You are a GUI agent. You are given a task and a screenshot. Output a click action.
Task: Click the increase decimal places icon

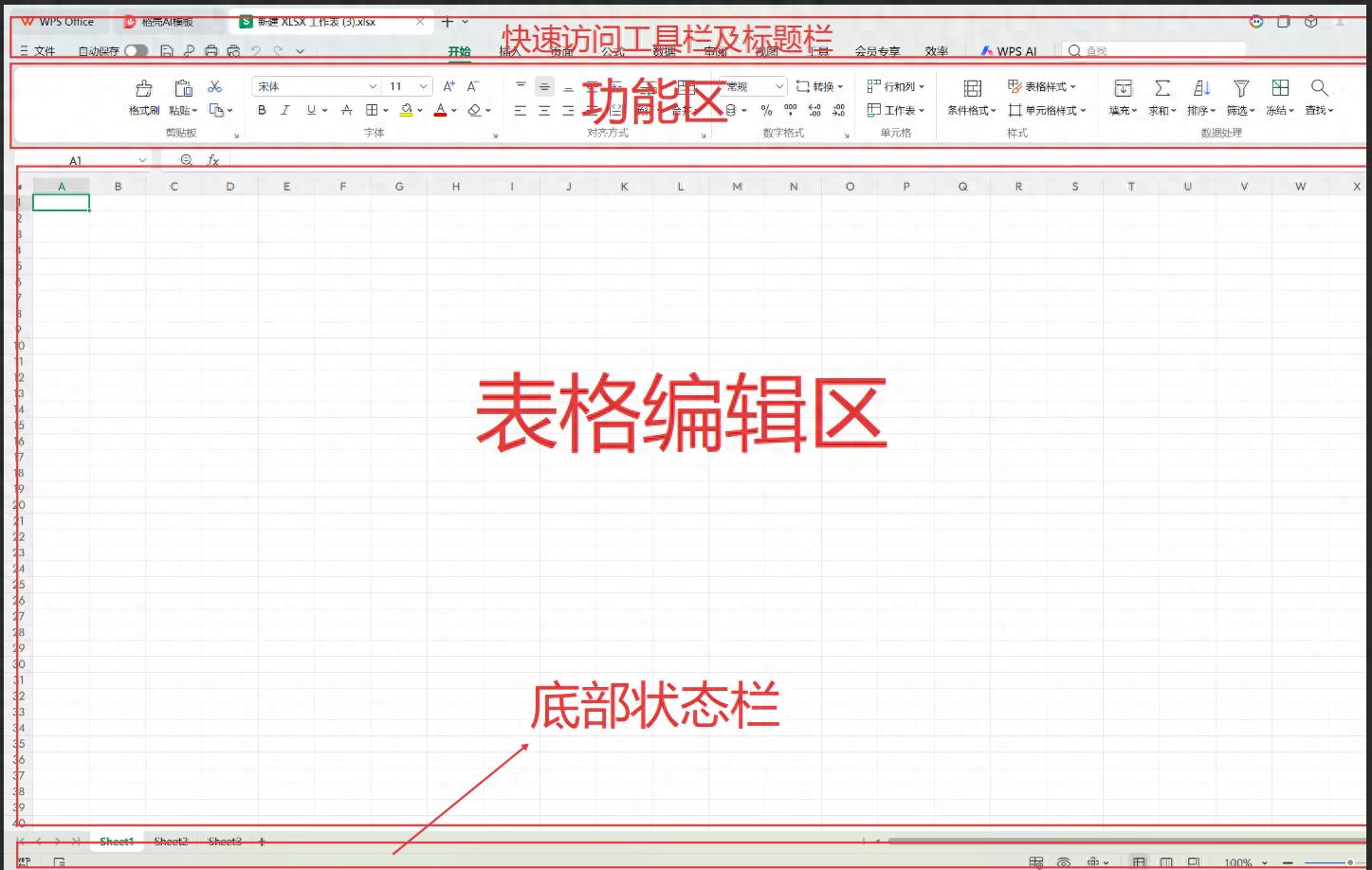(814, 111)
